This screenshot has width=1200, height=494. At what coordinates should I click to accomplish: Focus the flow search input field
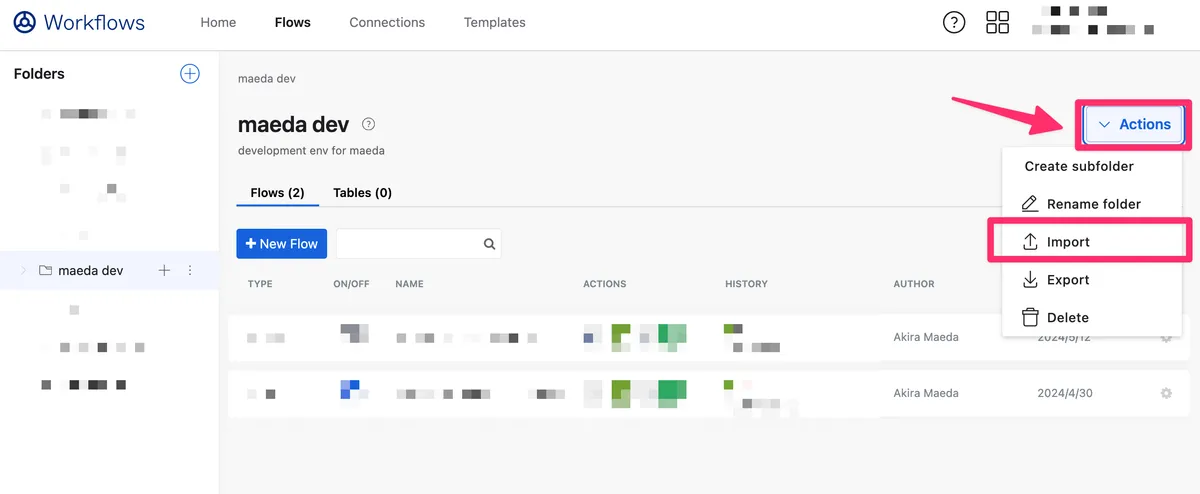click(408, 243)
